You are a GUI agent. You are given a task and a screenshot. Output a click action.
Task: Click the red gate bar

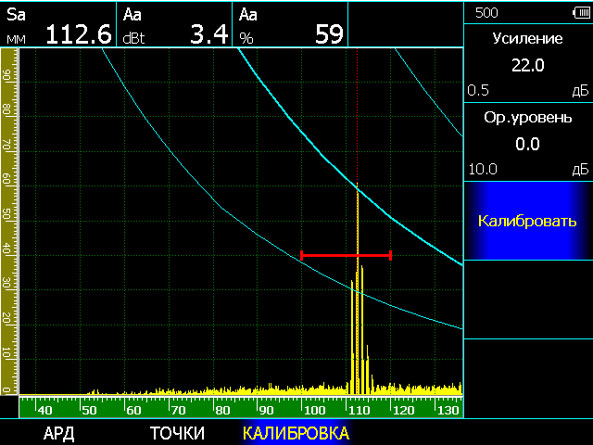point(346,256)
